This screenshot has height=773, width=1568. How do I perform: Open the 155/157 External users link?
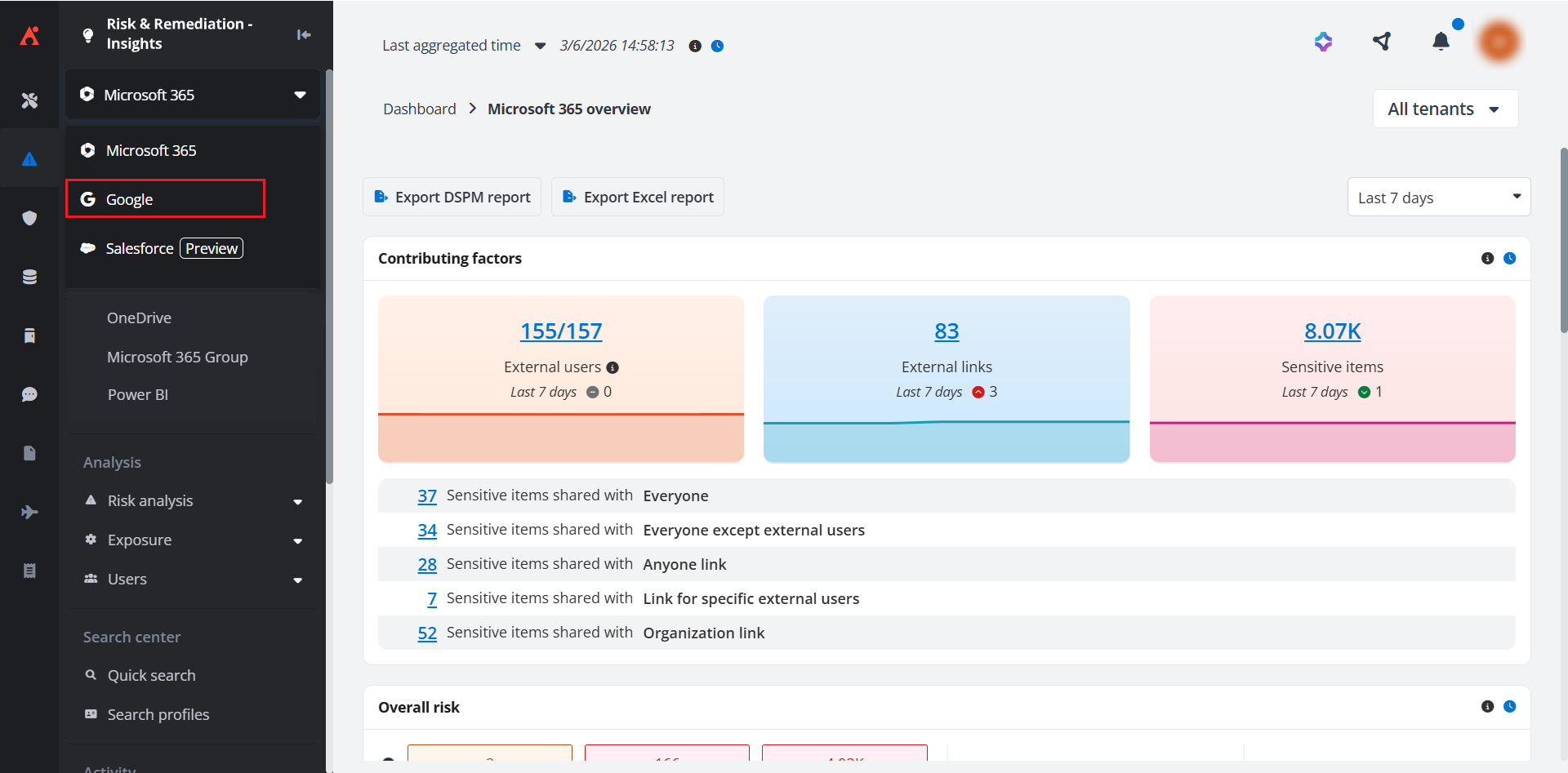pyautogui.click(x=561, y=331)
